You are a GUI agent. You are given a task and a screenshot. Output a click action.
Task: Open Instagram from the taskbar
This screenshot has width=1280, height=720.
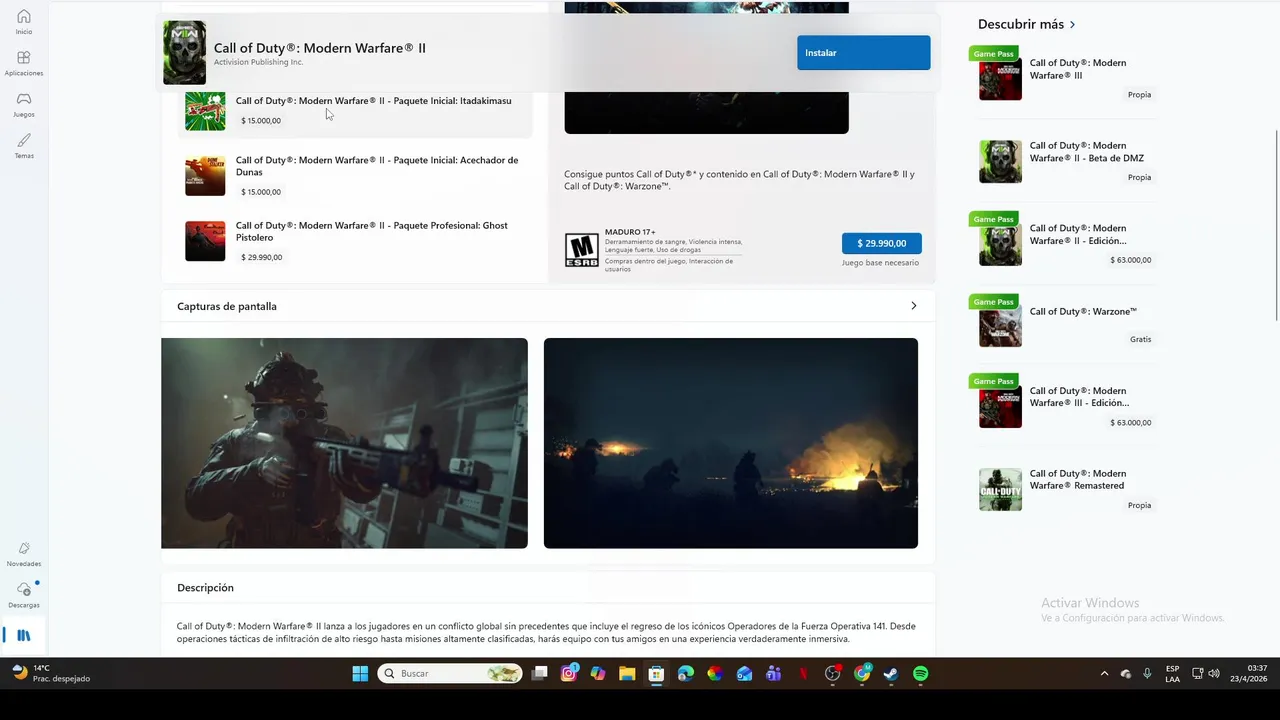pos(569,674)
